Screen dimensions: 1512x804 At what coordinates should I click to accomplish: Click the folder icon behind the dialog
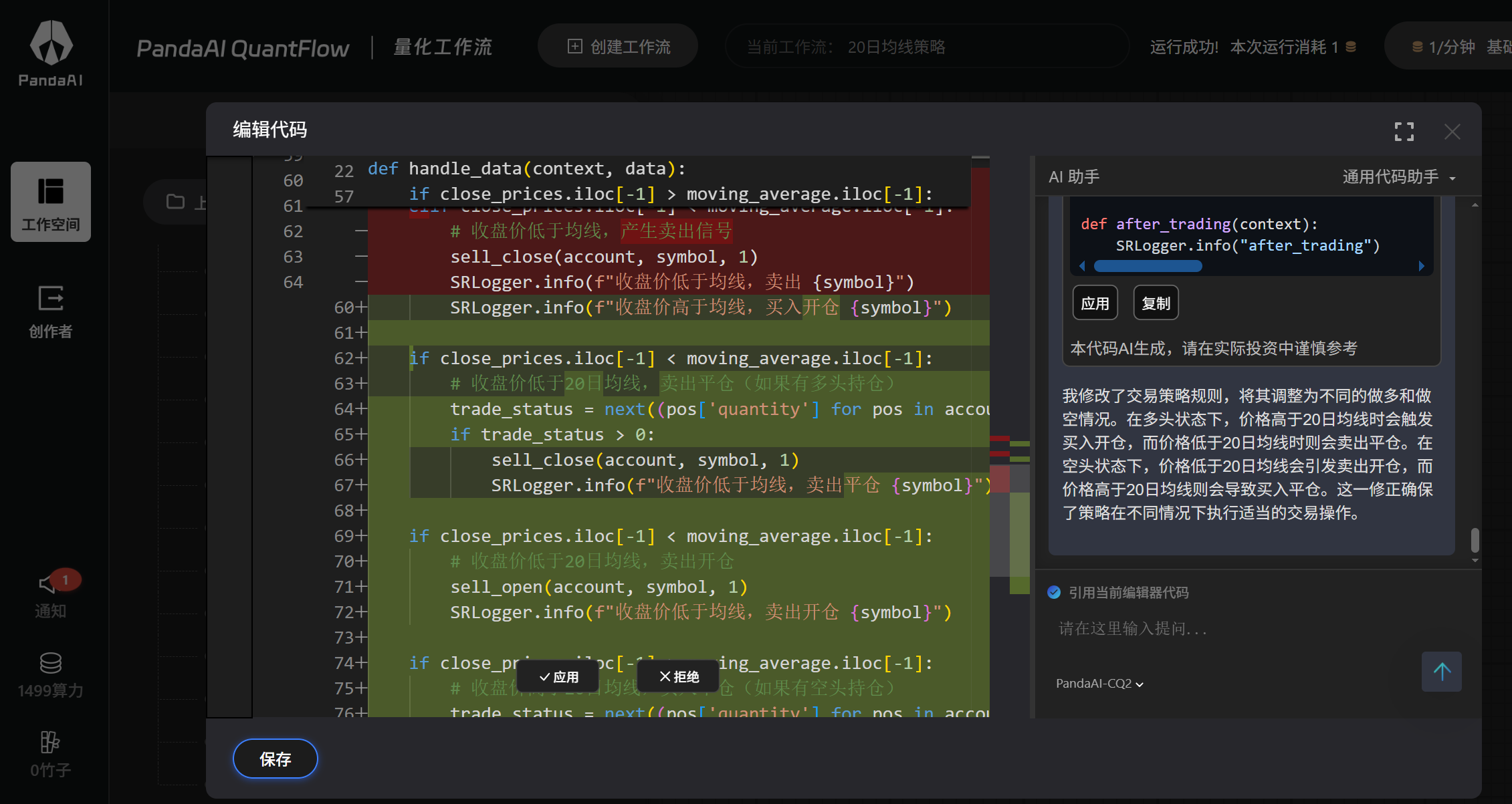(175, 201)
